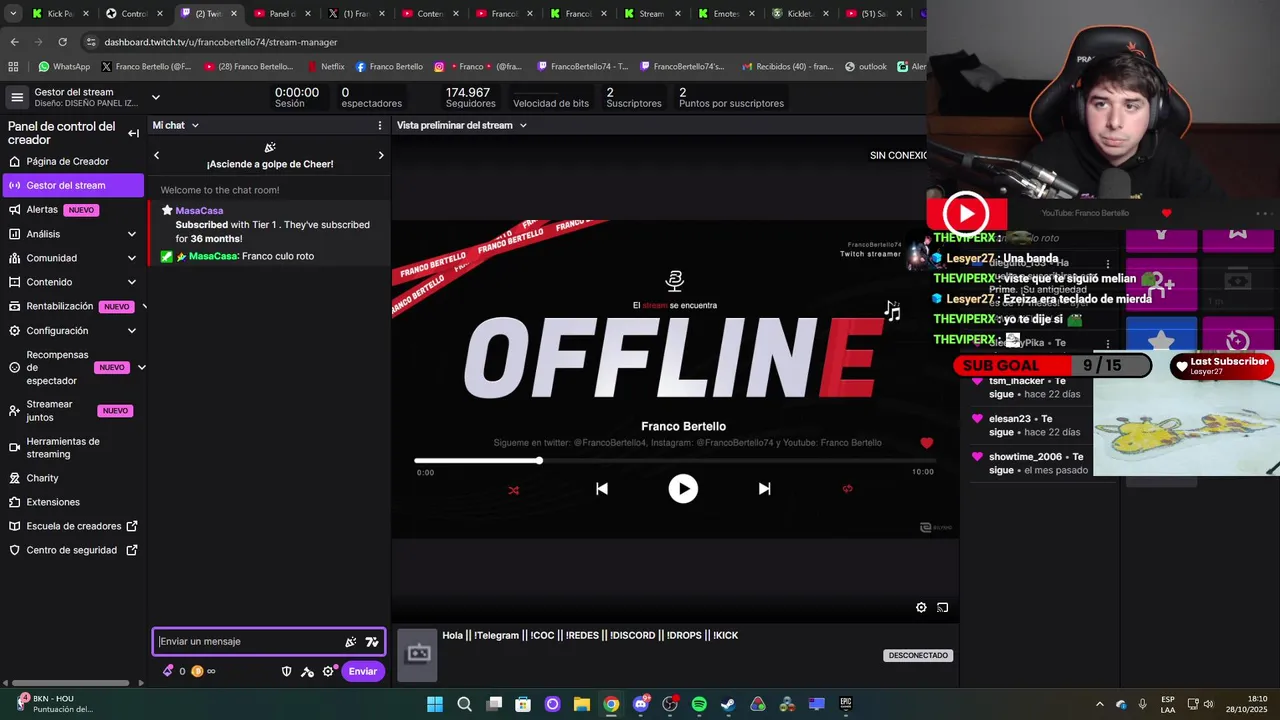Open the shield mode icon below chat

(x=286, y=671)
